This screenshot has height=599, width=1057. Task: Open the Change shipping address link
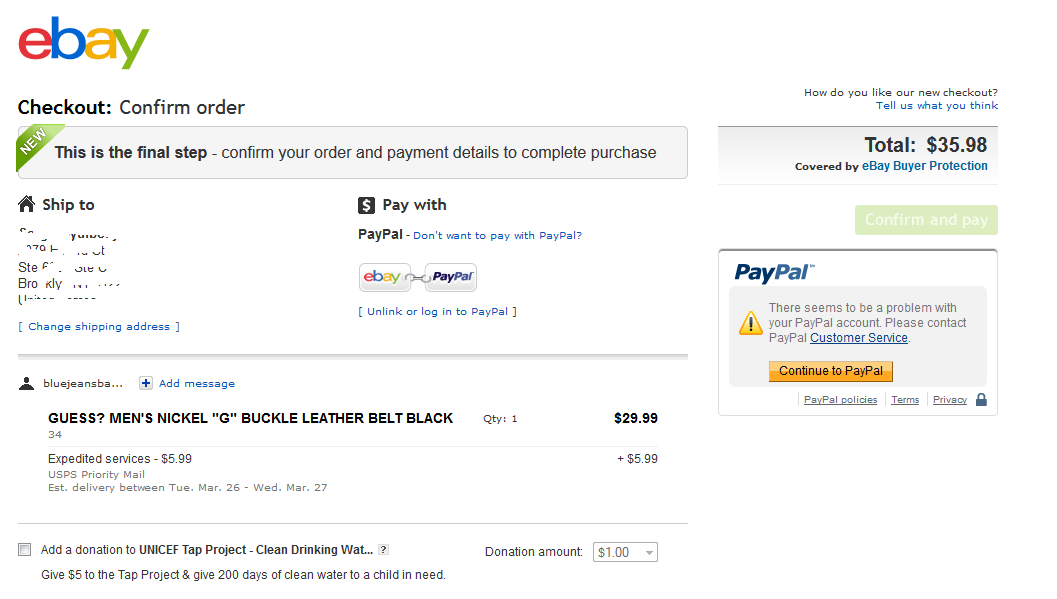(99, 327)
